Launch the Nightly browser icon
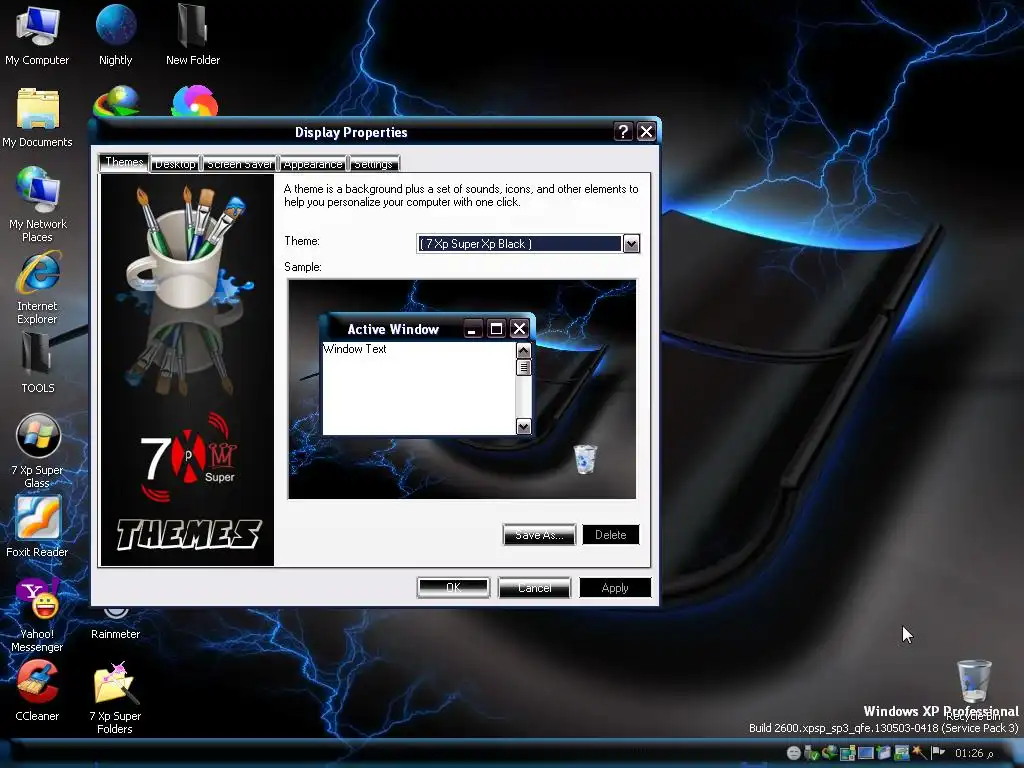This screenshot has width=1024, height=768. click(x=116, y=35)
